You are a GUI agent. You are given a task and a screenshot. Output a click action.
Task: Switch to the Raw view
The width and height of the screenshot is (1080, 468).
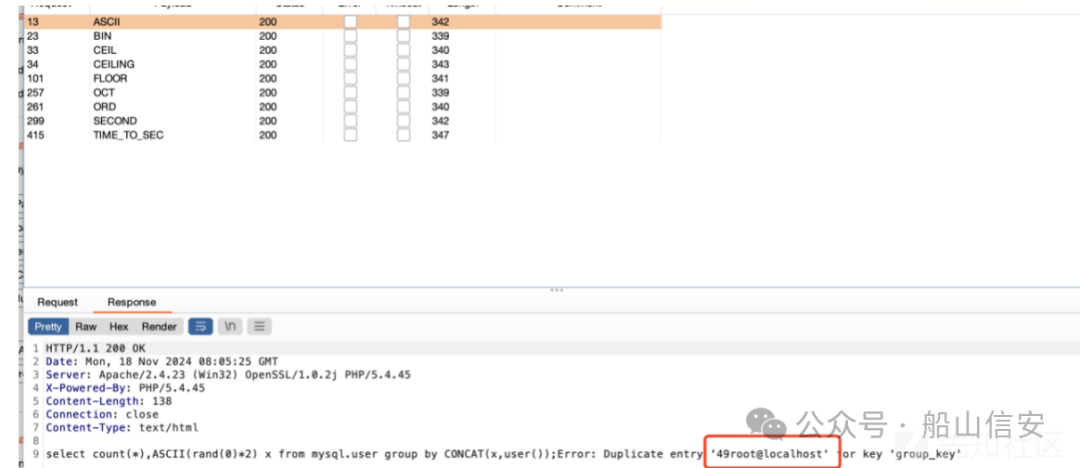pos(86,327)
